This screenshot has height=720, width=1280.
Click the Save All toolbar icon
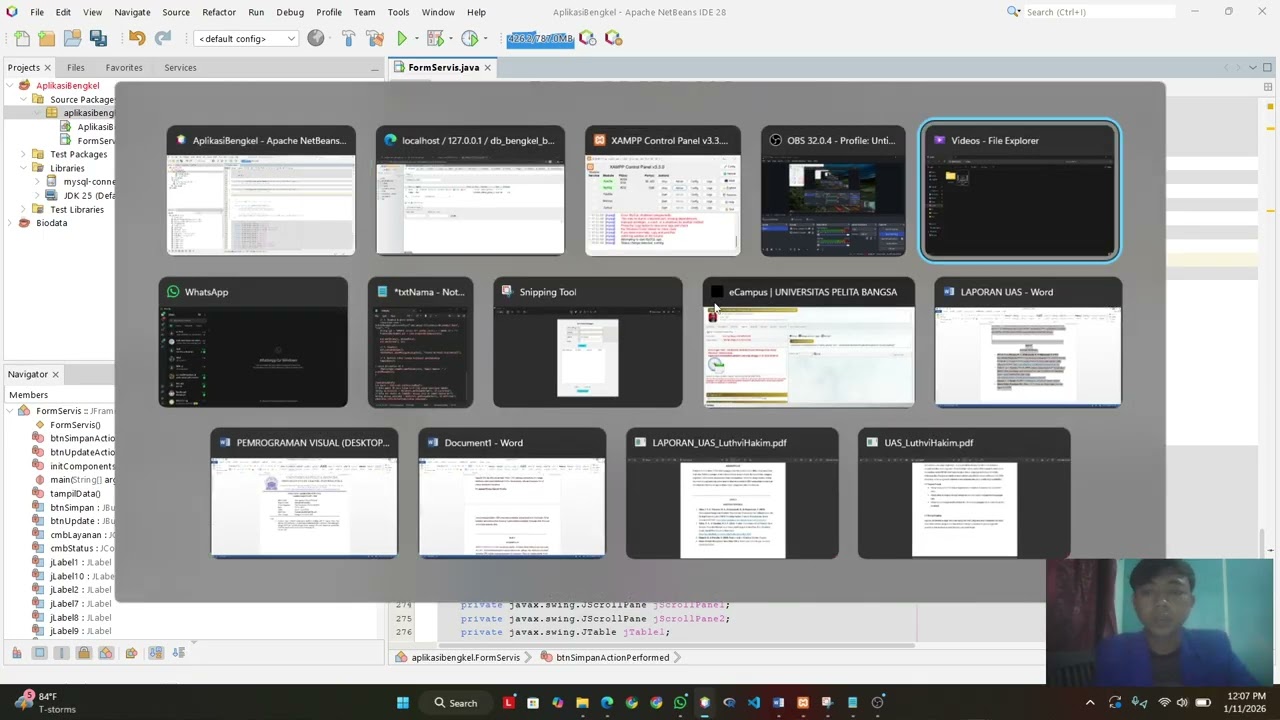click(98, 38)
